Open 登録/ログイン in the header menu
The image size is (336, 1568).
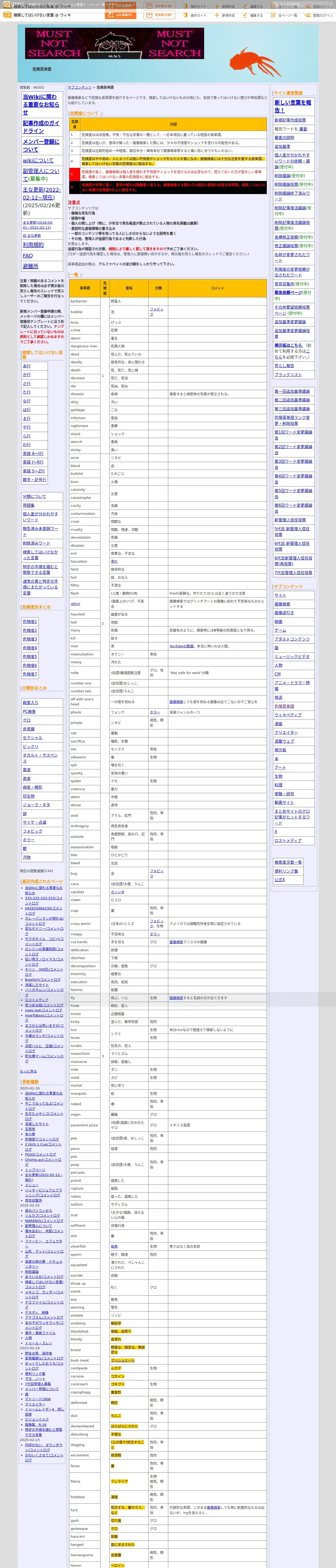320,15
